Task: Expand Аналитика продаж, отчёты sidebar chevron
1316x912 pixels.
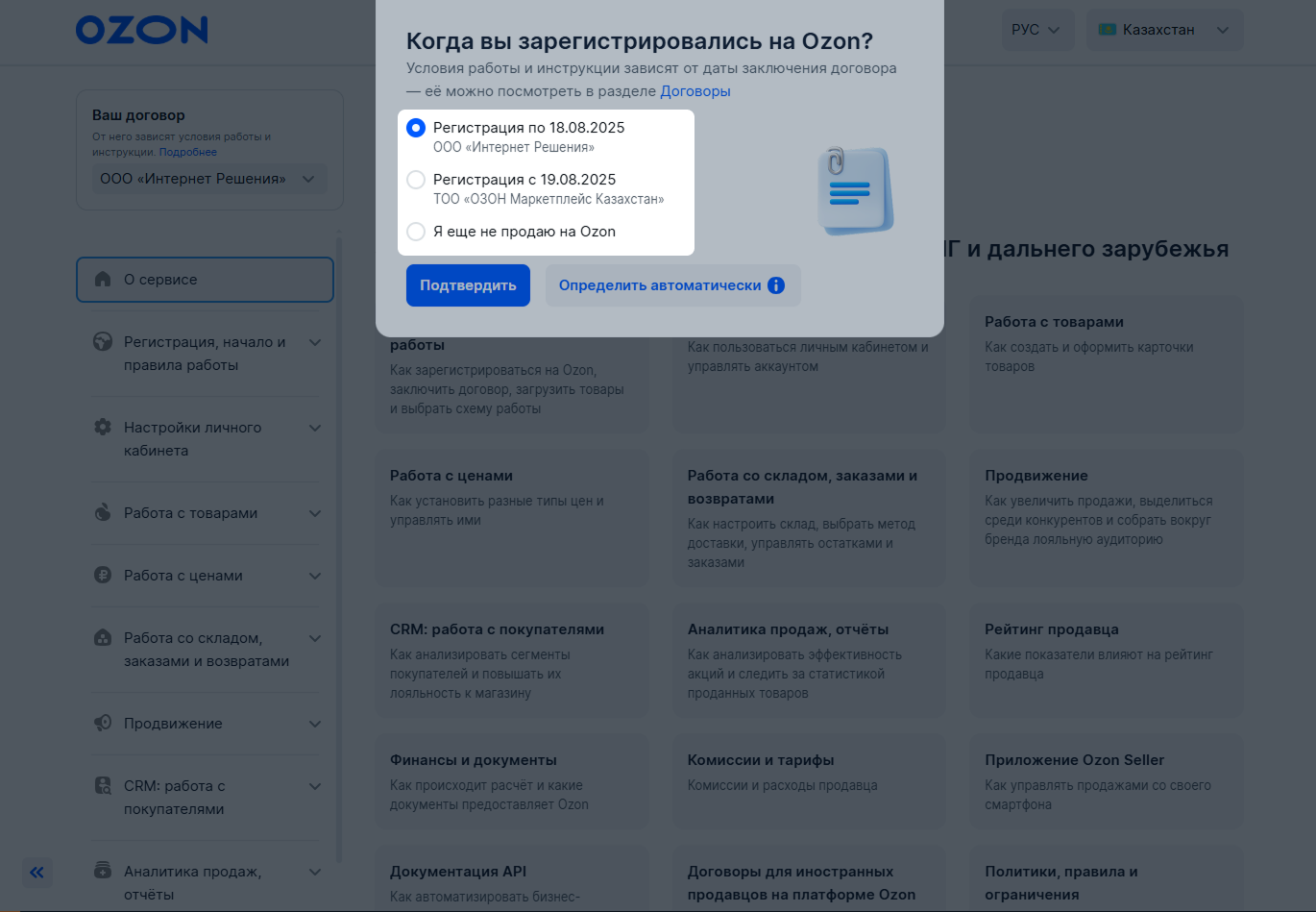Action: point(315,872)
